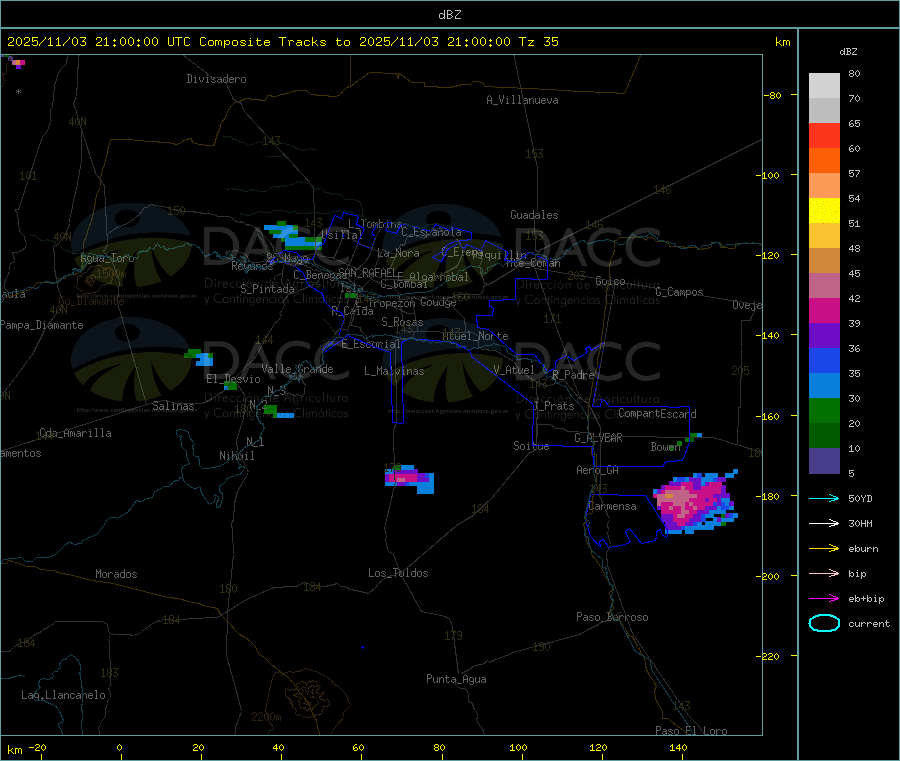Click the Bowen map label
The image size is (900, 761).
coord(666,446)
